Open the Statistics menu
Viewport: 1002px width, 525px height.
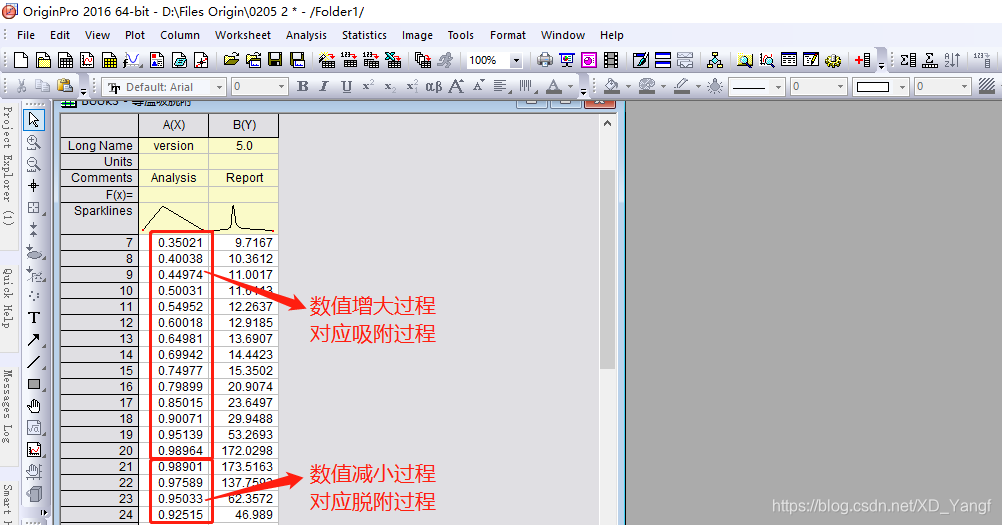[364, 35]
